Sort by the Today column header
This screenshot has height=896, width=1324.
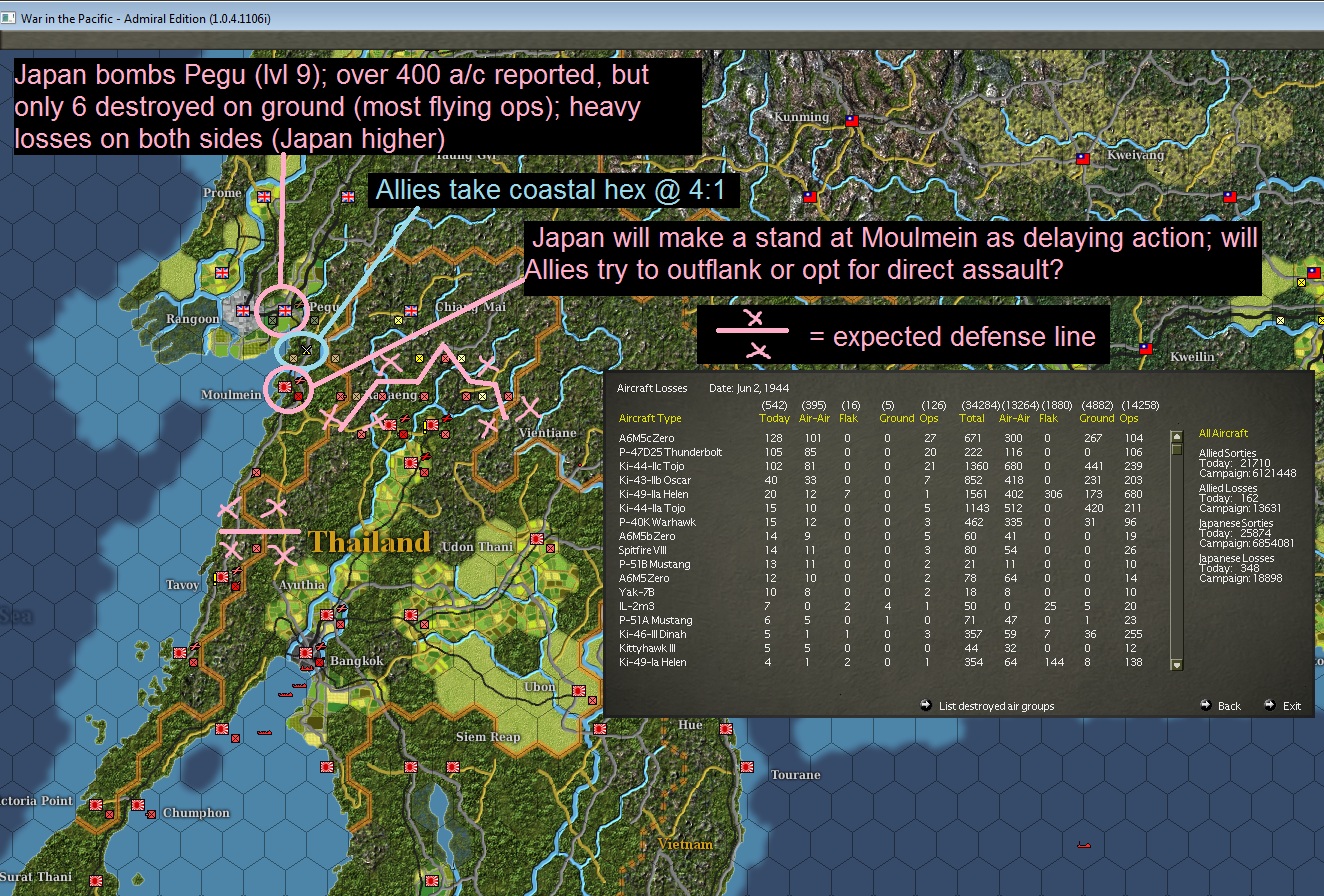774,418
